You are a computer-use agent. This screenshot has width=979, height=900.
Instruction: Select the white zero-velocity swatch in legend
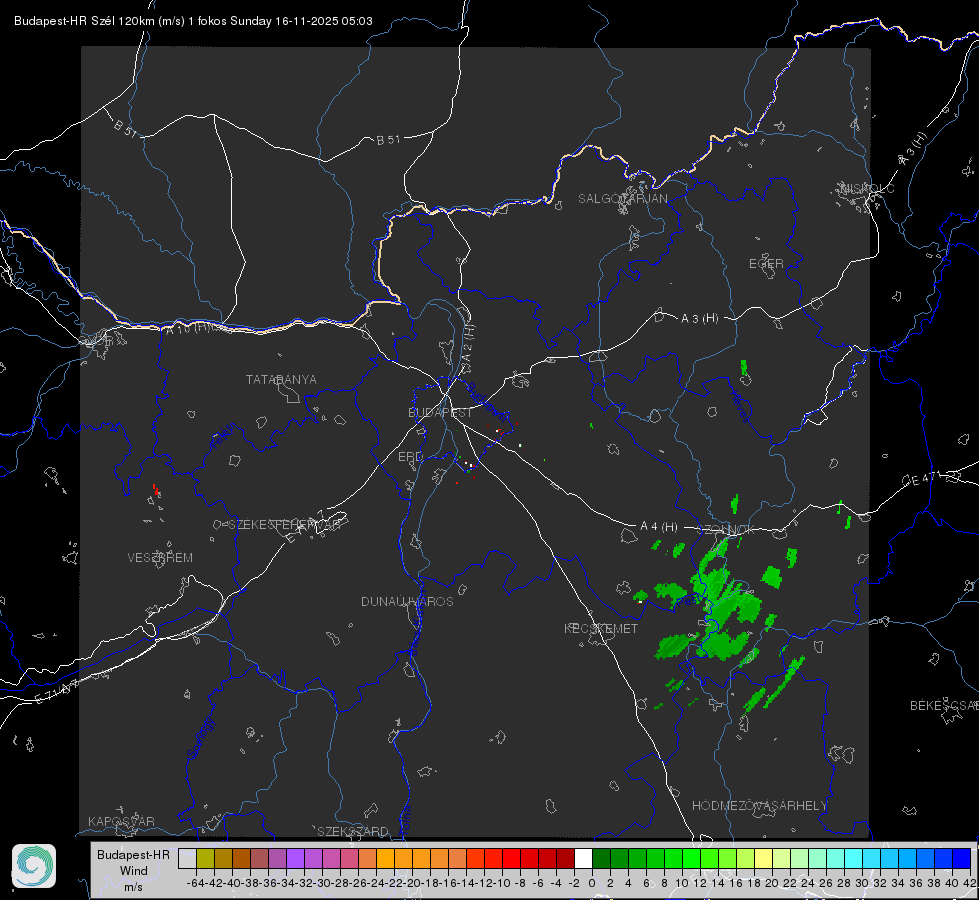click(583, 859)
